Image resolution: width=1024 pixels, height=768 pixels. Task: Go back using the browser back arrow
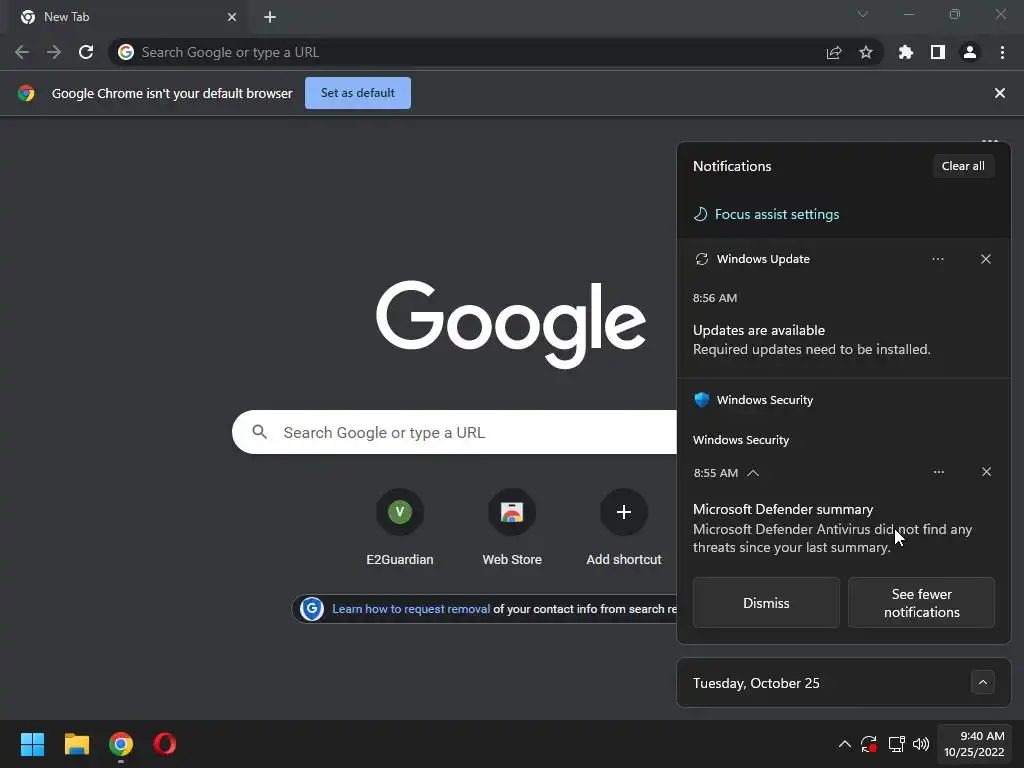22,52
